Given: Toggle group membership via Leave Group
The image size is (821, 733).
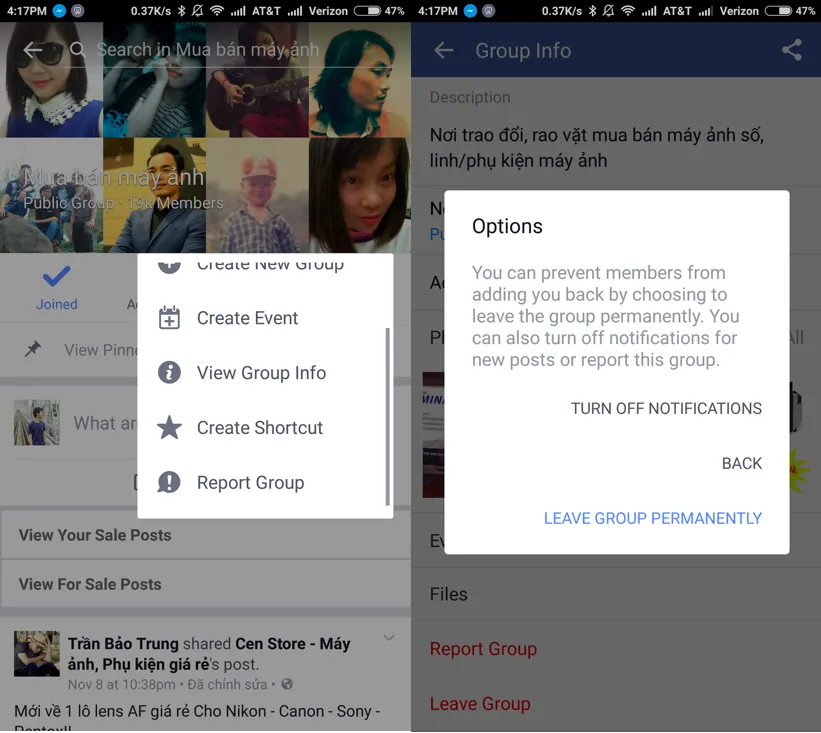Looking at the screenshot, I should [x=479, y=704].
